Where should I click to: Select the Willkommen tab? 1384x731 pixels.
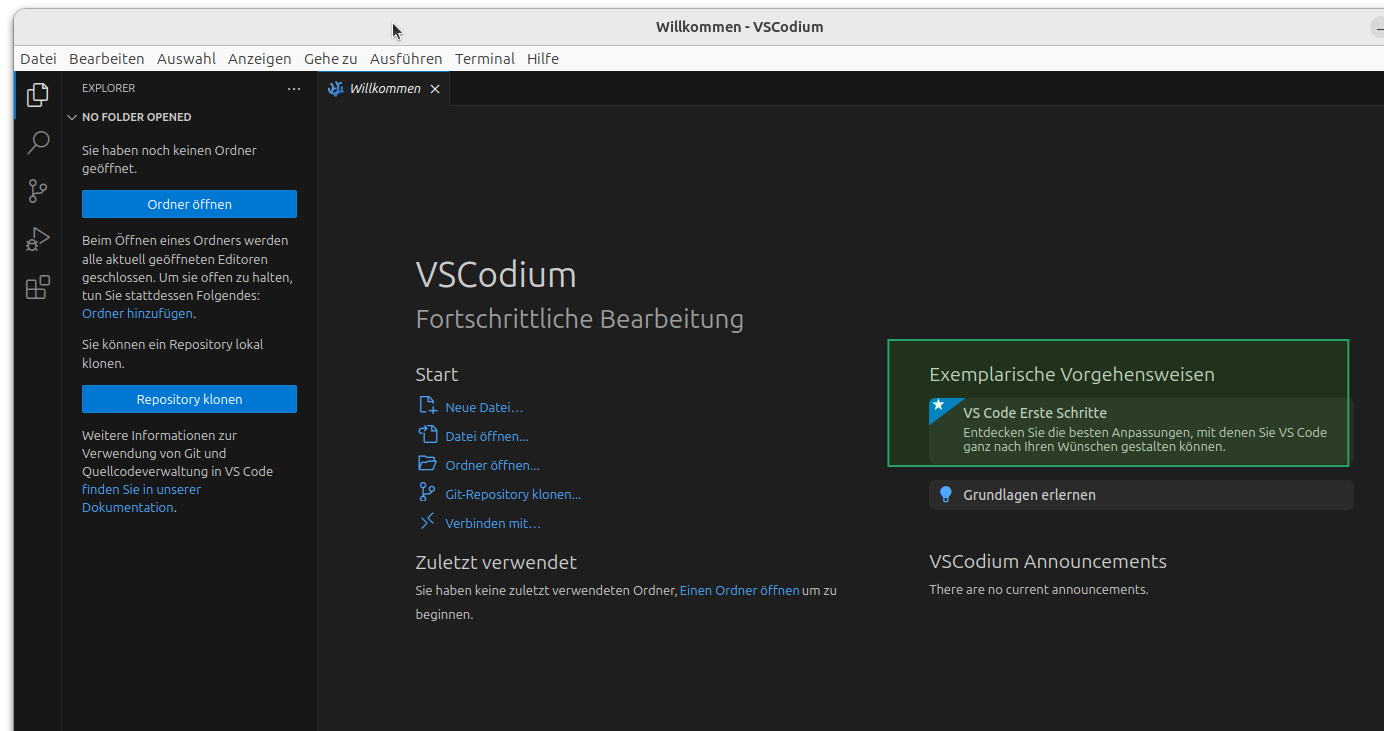(x=385, y=88)
